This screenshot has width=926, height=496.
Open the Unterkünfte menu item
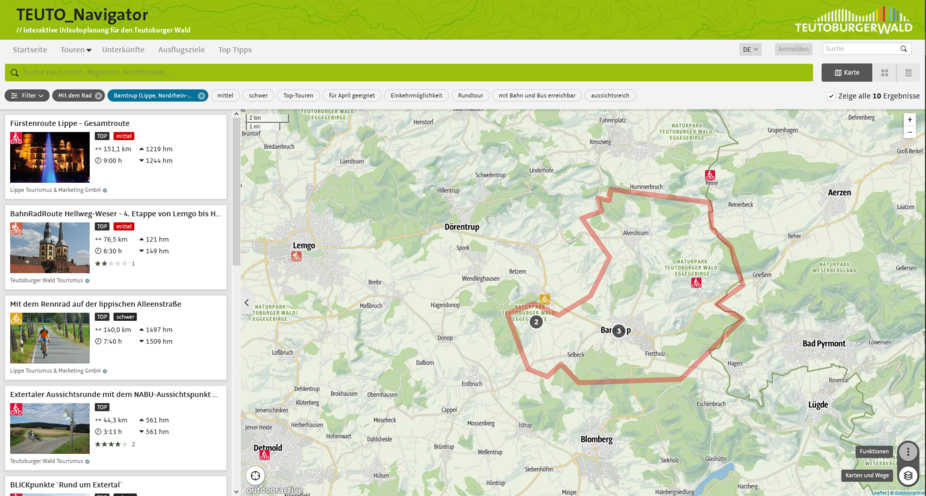(123, 49)
